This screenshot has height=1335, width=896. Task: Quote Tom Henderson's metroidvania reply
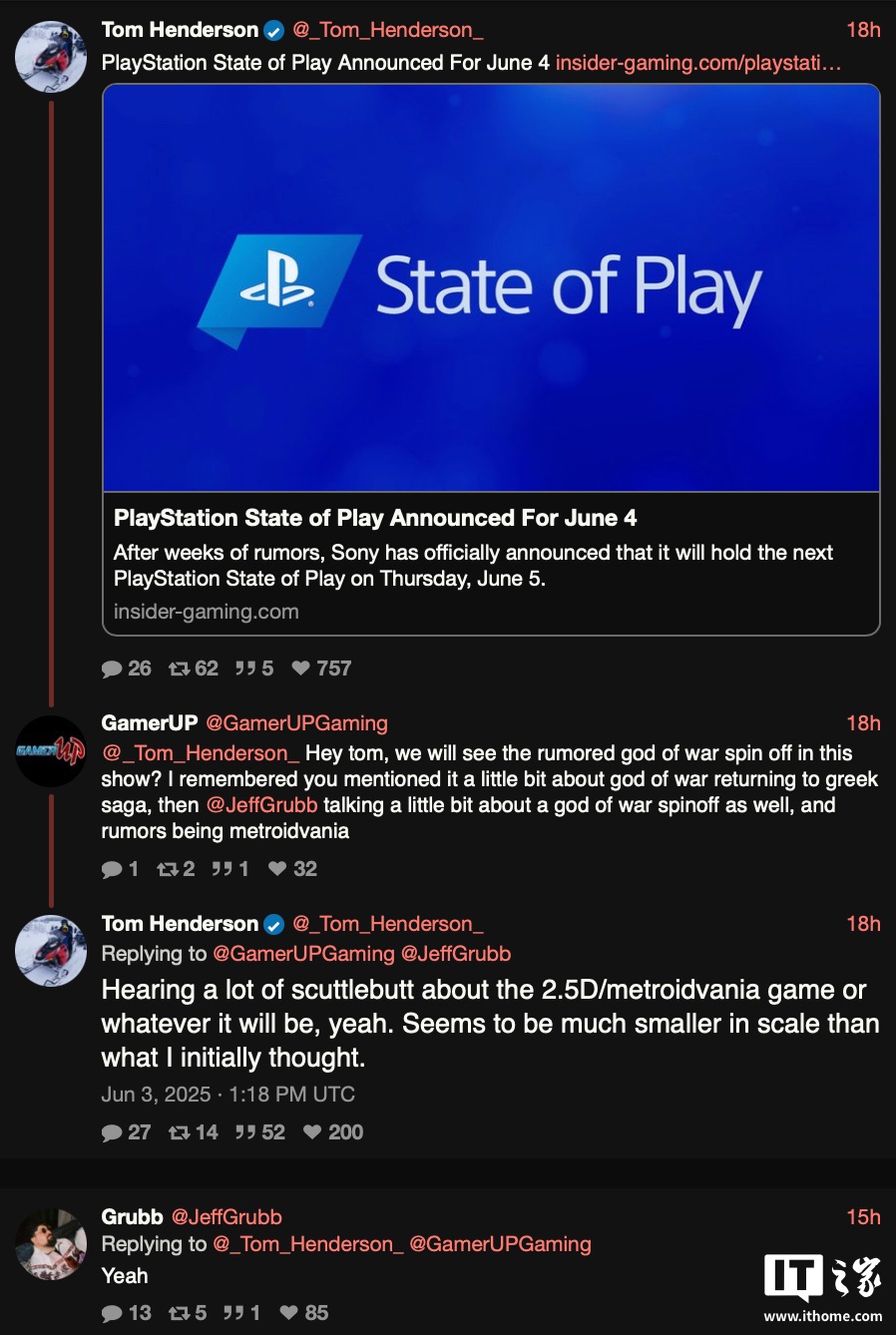pos(245,1132)
